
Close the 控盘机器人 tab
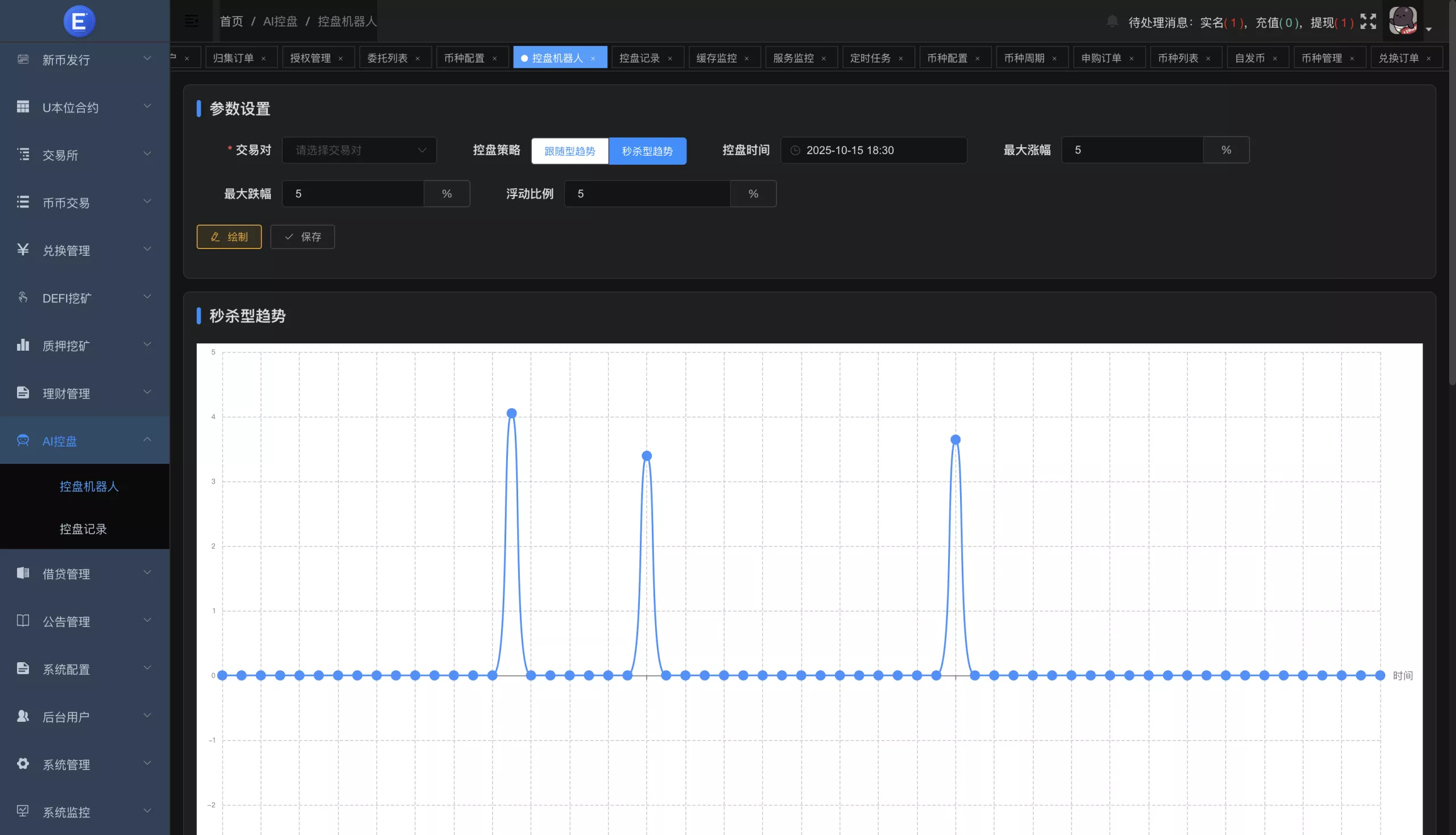click(x=593, y=59)
